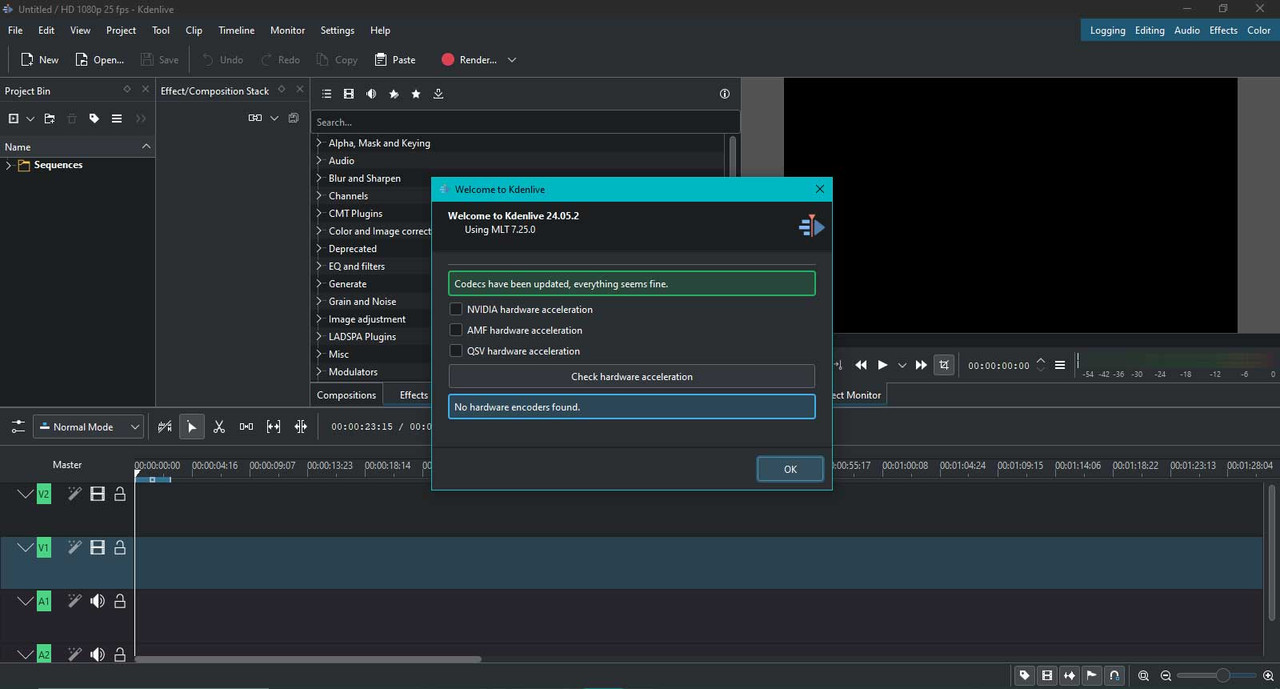Toggle track compositing icon next to Normal Mode
The width and height of the screenshot is (1280, 689).
tap(165, 427)
